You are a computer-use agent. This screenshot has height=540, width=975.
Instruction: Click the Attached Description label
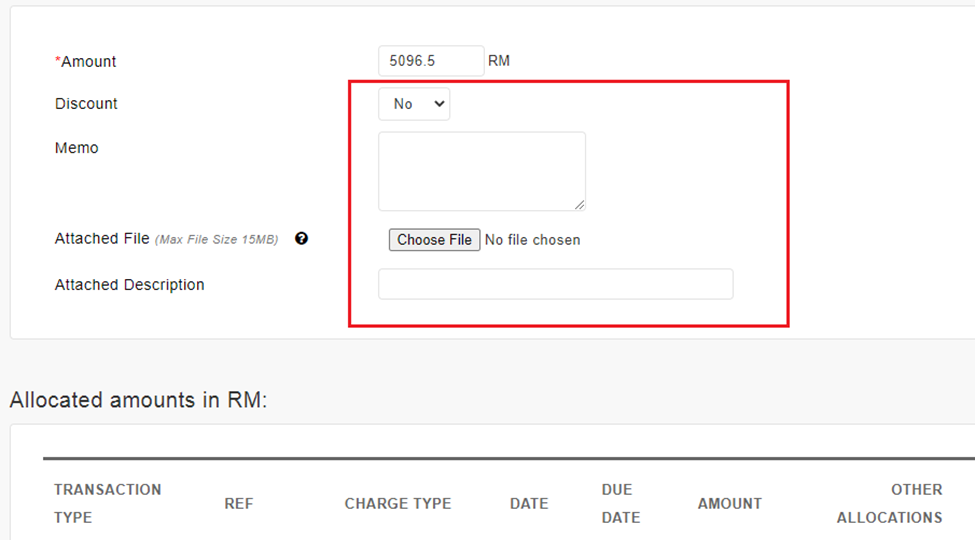129,285
